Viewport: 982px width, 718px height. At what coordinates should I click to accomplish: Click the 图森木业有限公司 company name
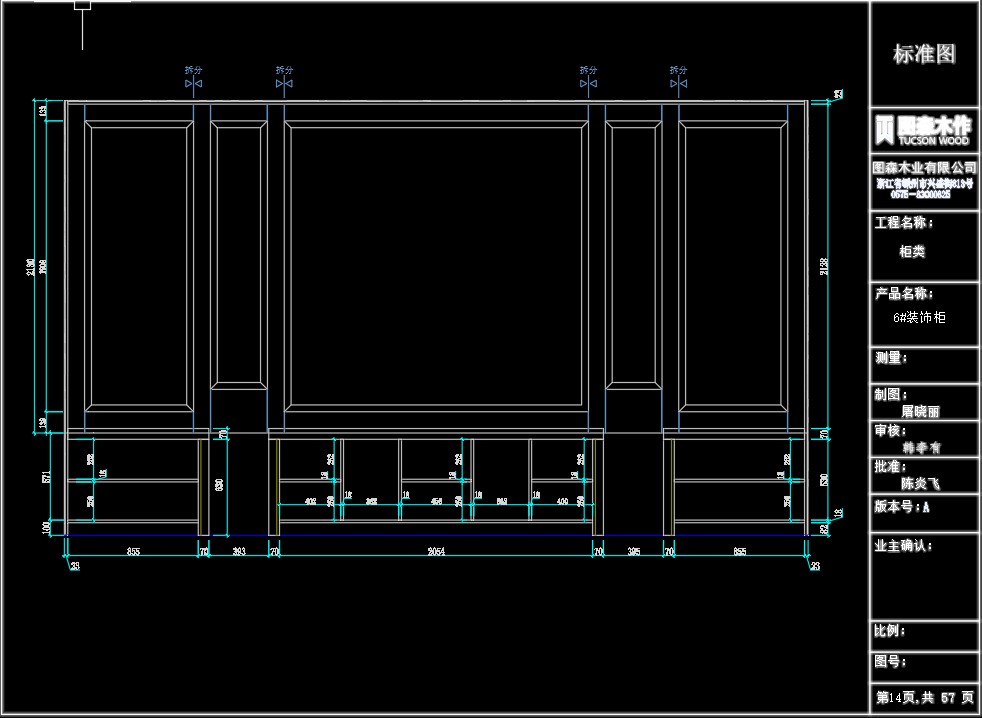point(924,167)
